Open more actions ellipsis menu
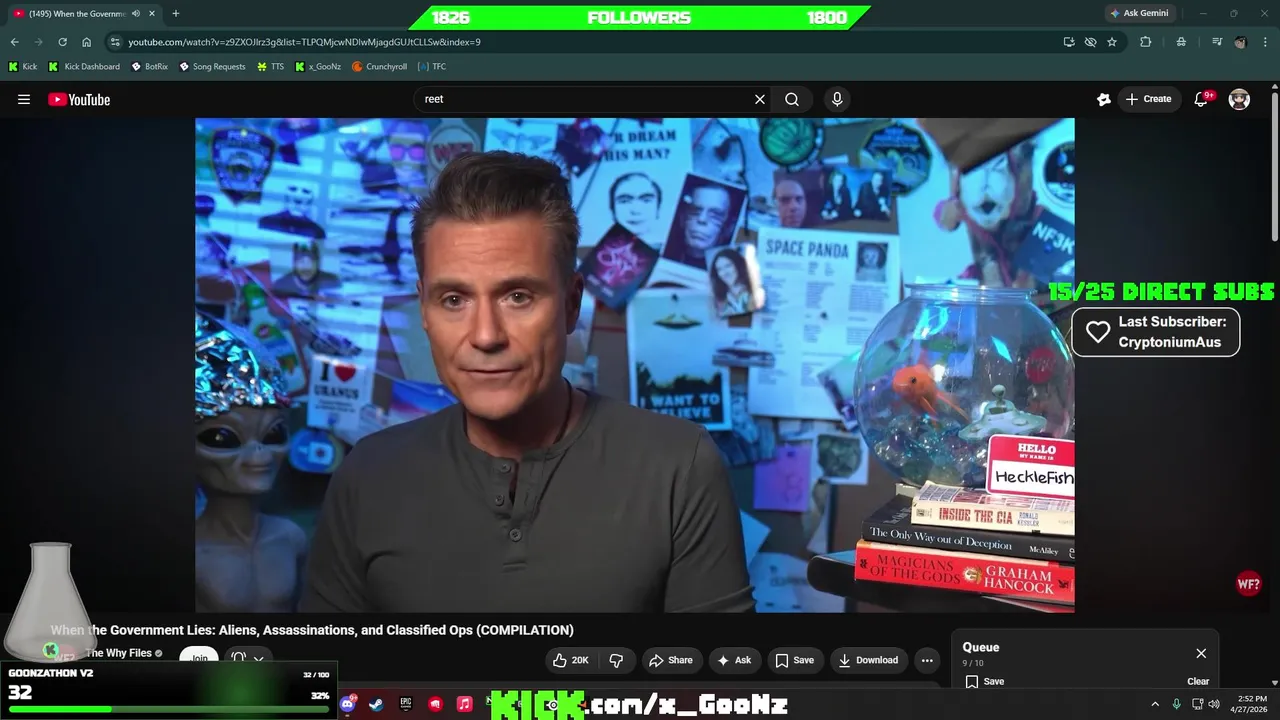The width and height of the screenshot is (1280, 720). tap(927, 660)
